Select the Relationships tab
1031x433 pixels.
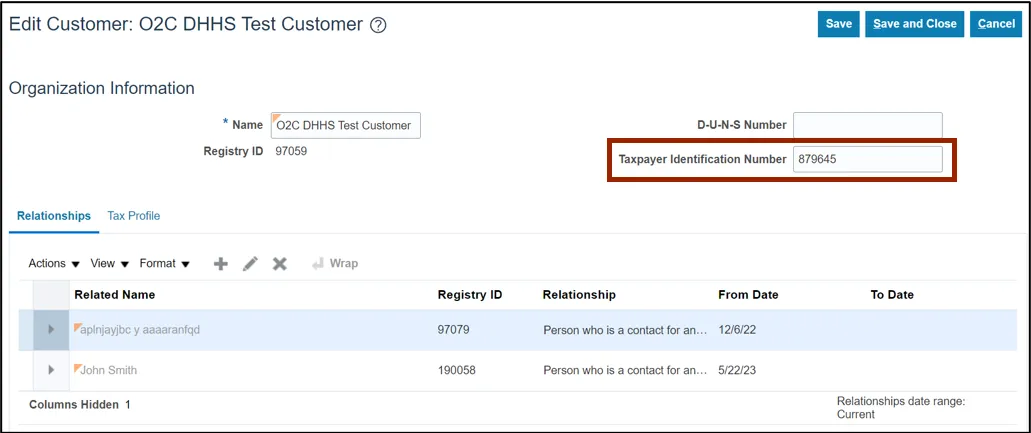click(x=54, y=216)
